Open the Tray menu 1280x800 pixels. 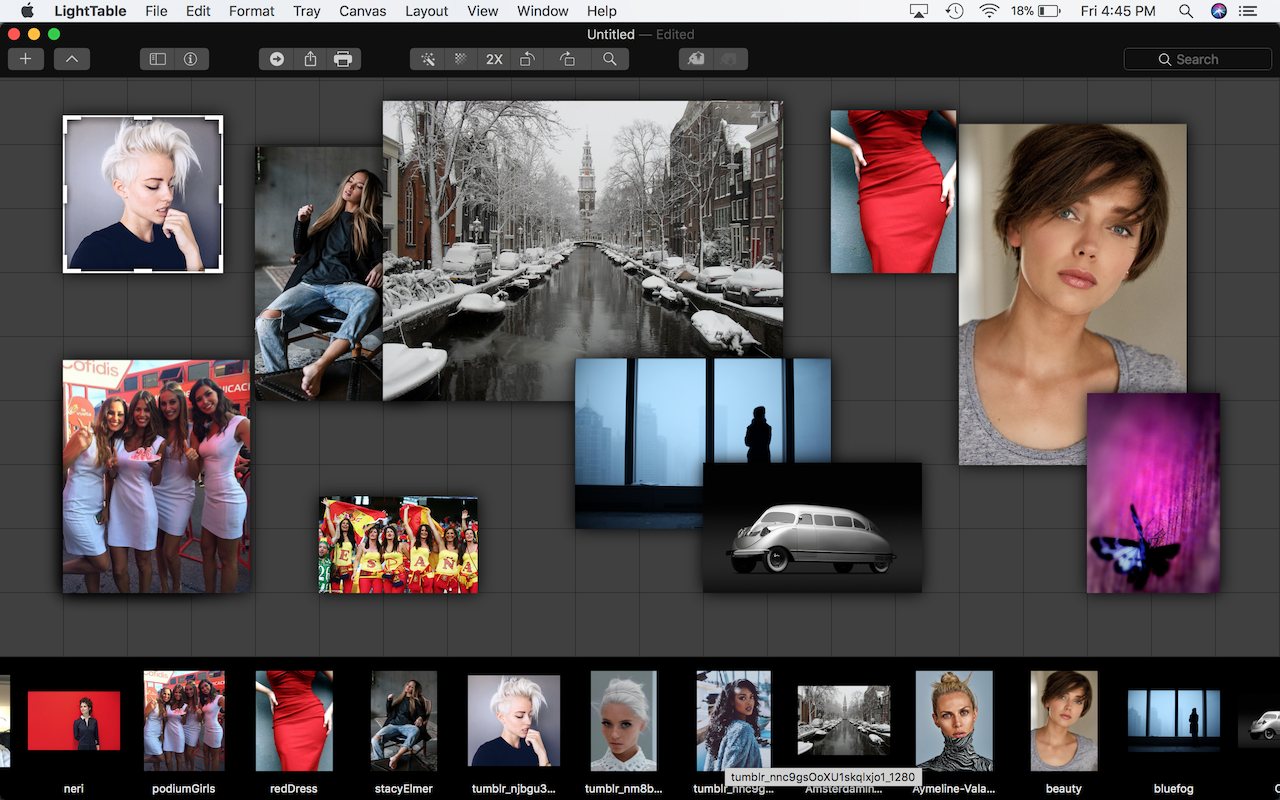tap(307, 11)
